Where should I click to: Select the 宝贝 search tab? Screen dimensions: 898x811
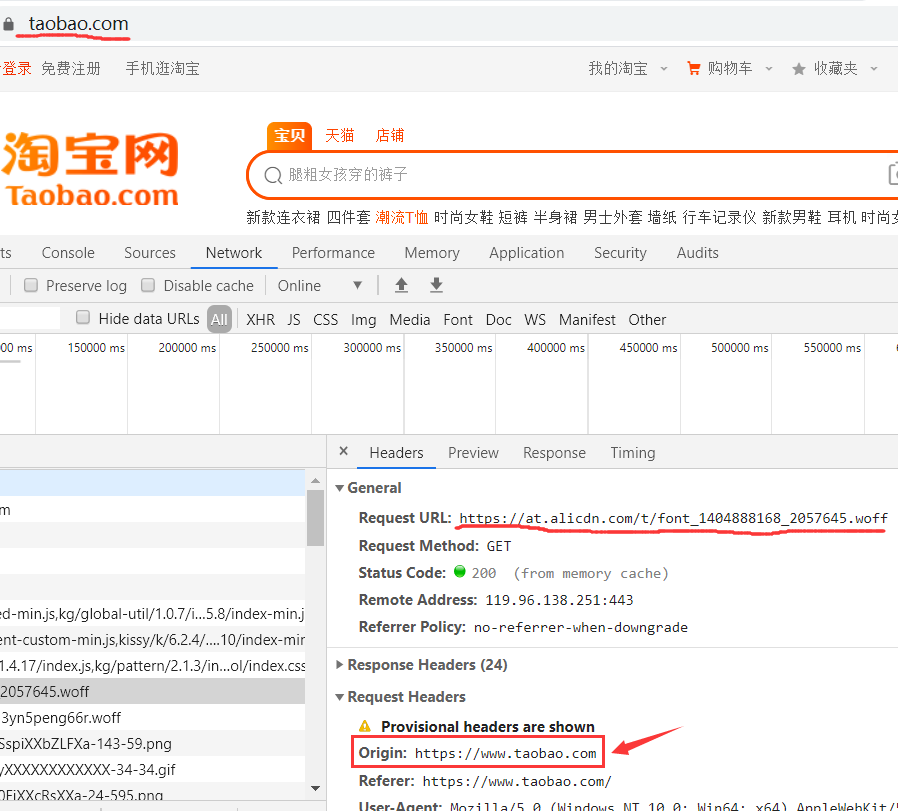pos(289,136)
